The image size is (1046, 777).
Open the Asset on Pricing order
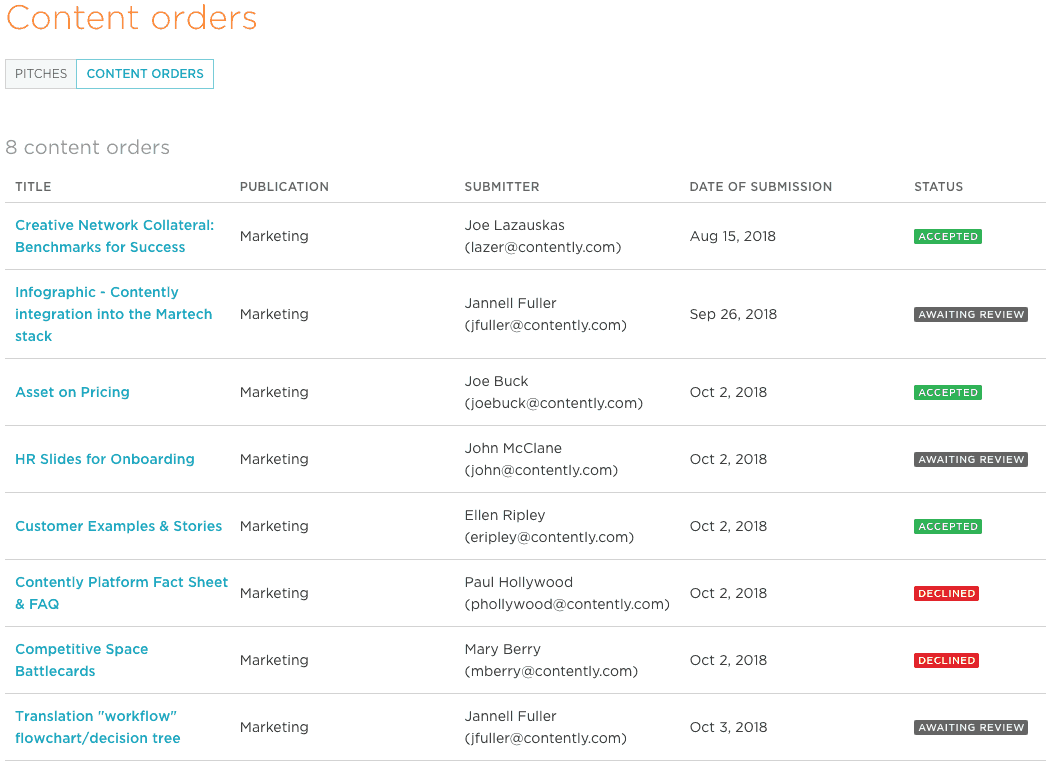pos(72,392)
